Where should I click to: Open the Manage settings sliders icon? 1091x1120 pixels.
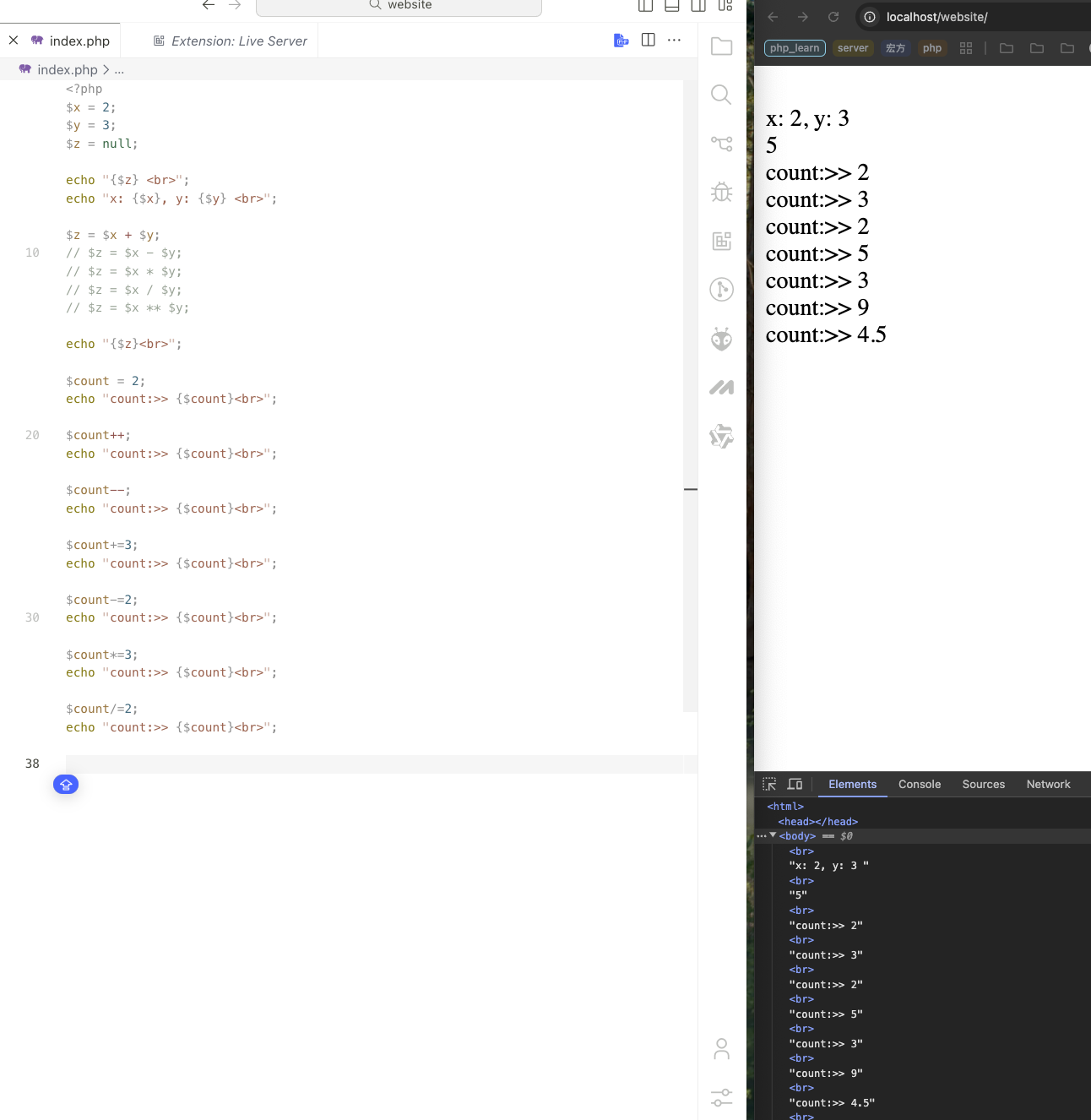[721, 1098]
